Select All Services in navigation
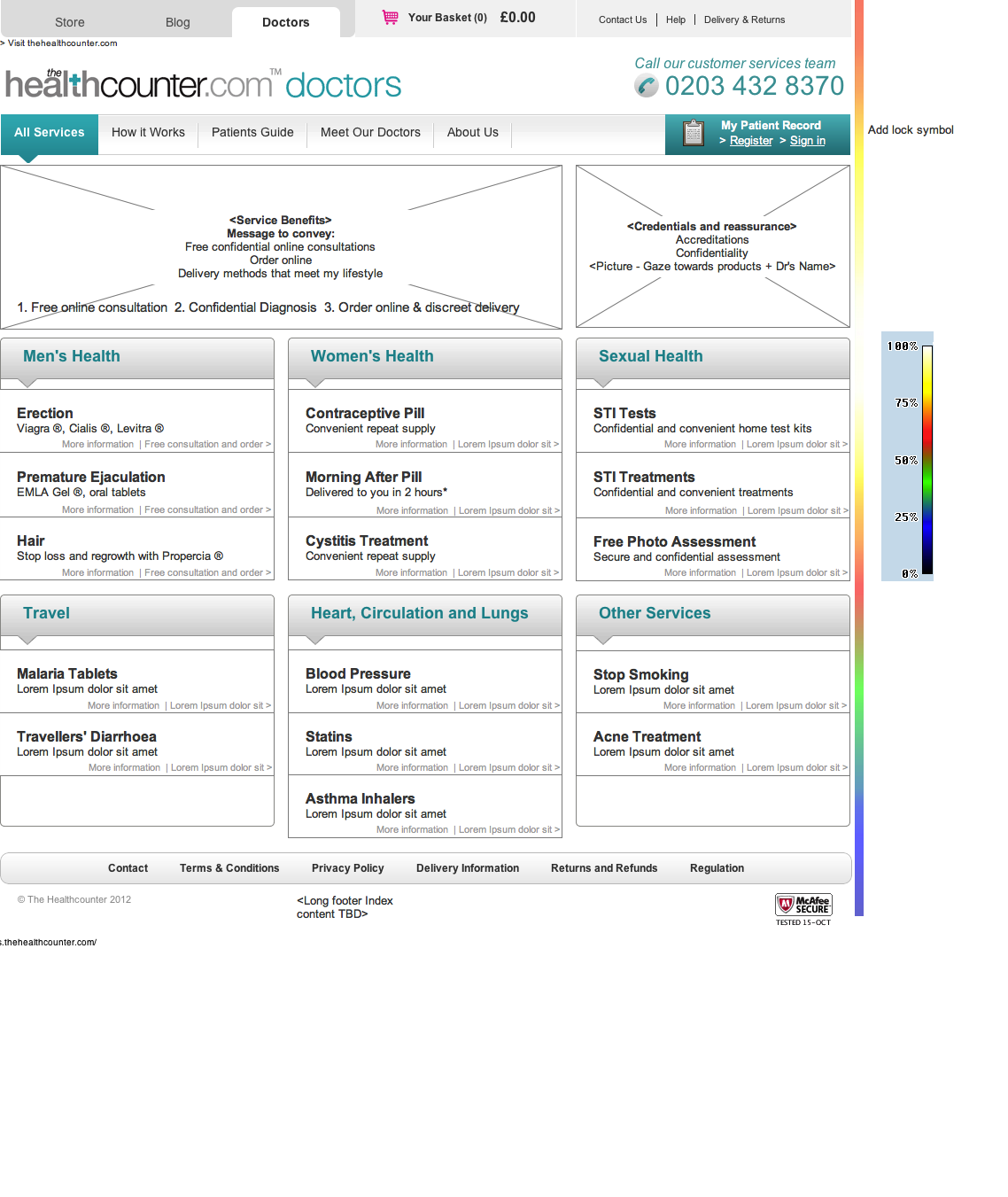The width and height of the screenshot is (1008, 1197). [50, 133]
